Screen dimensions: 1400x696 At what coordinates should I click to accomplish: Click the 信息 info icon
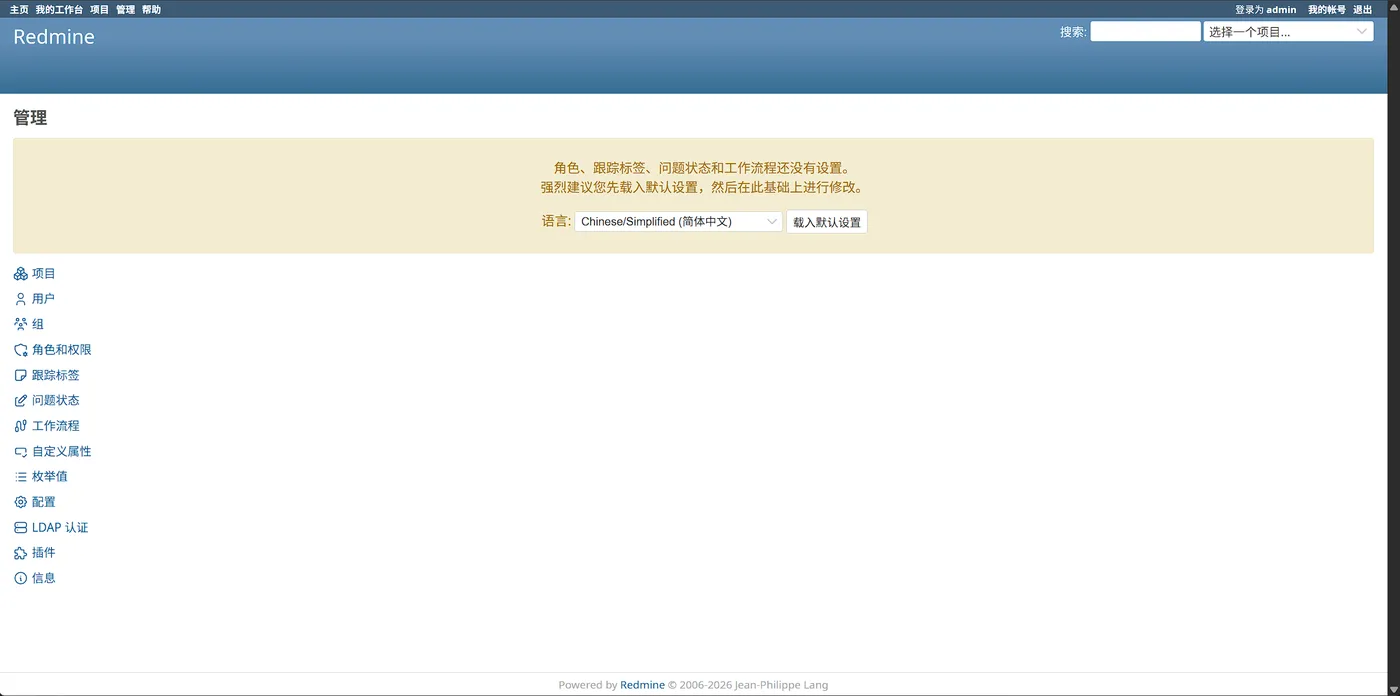coord(20,578)
